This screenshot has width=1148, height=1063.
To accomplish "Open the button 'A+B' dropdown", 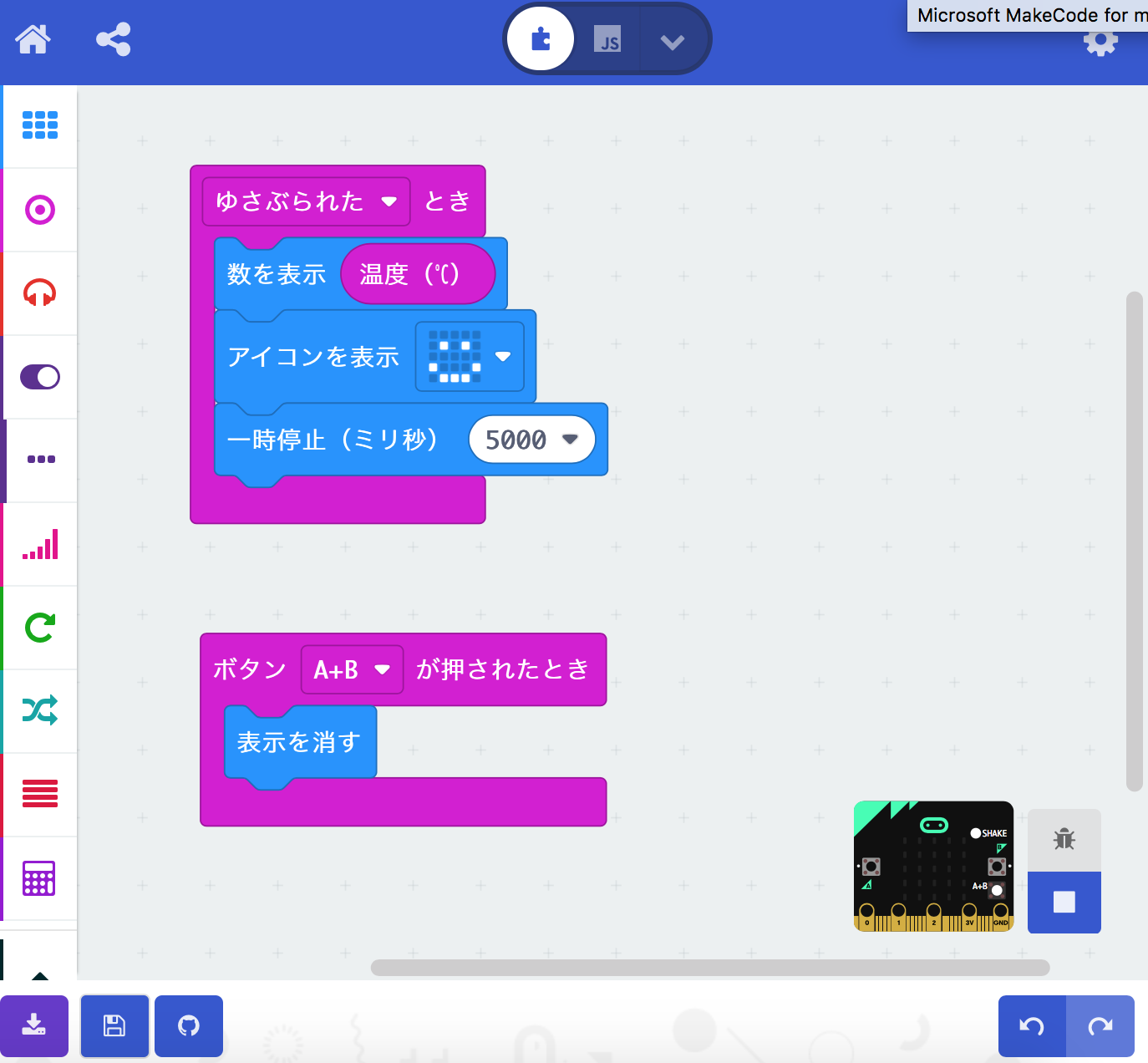I will tap(352, 669).
